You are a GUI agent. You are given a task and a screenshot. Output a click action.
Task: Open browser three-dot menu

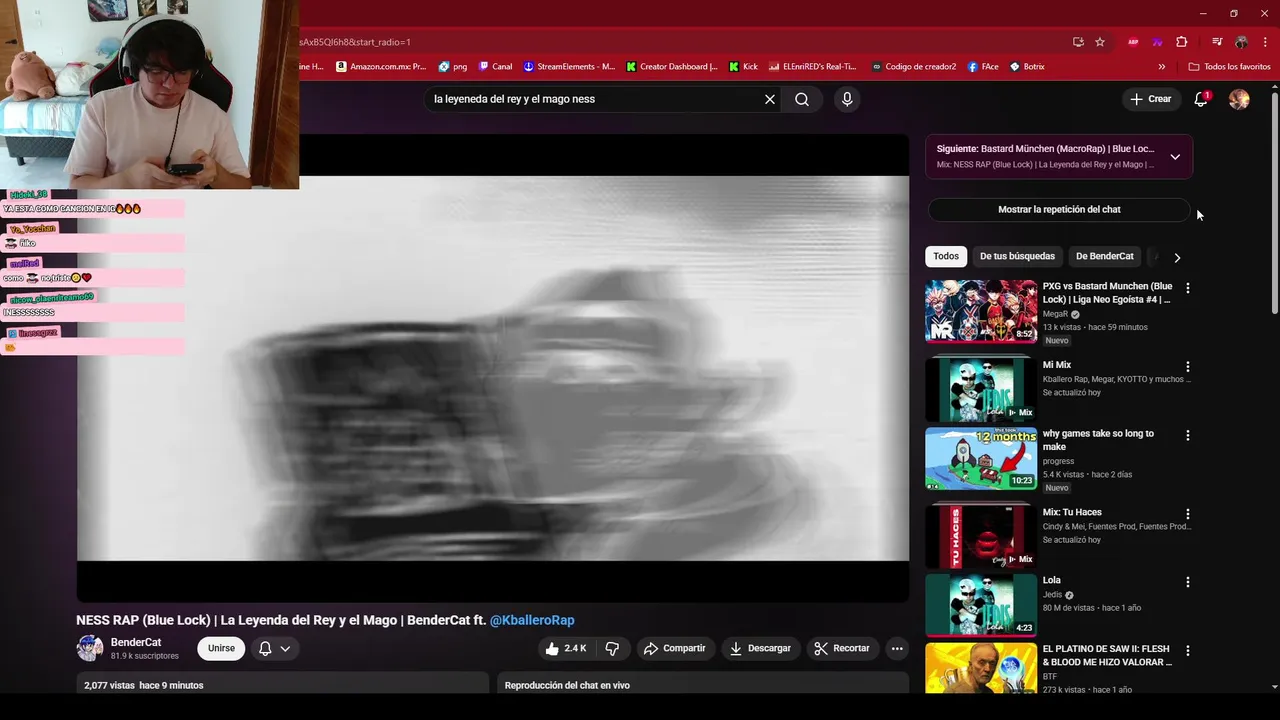tap(1264, 42)
